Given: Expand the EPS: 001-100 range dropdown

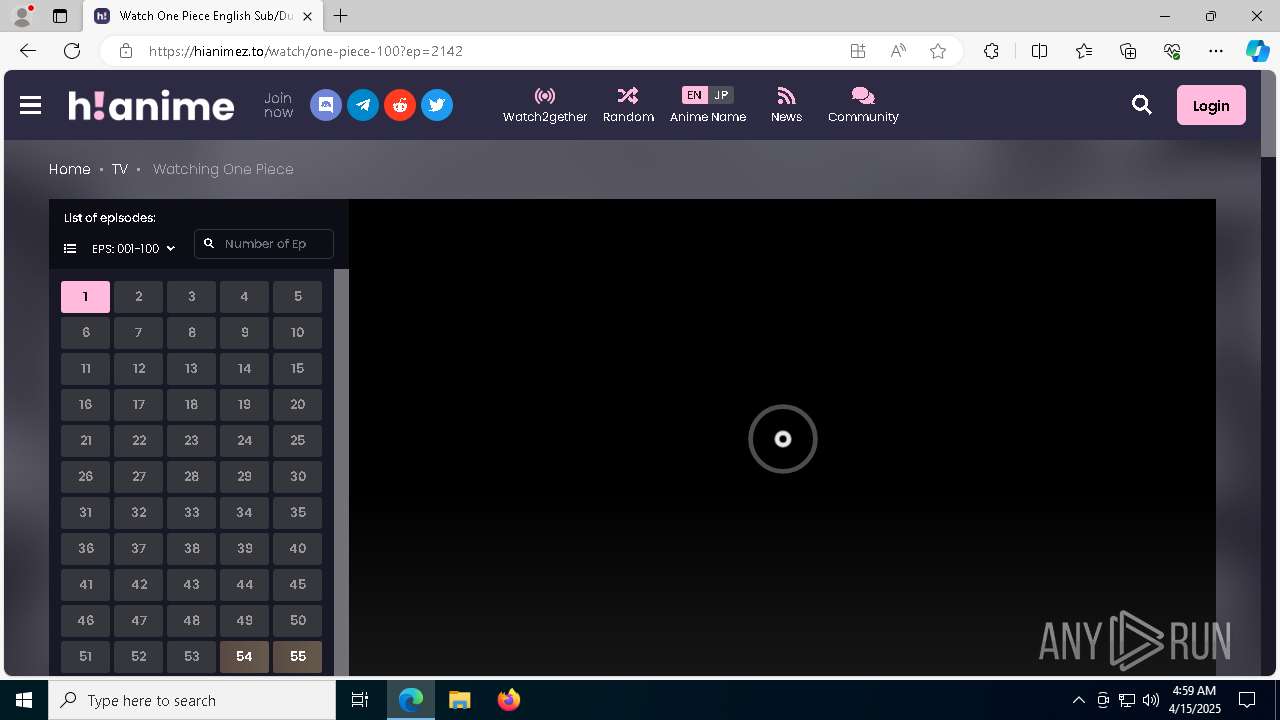Looking at the screenshot, I should click(133, 248).
